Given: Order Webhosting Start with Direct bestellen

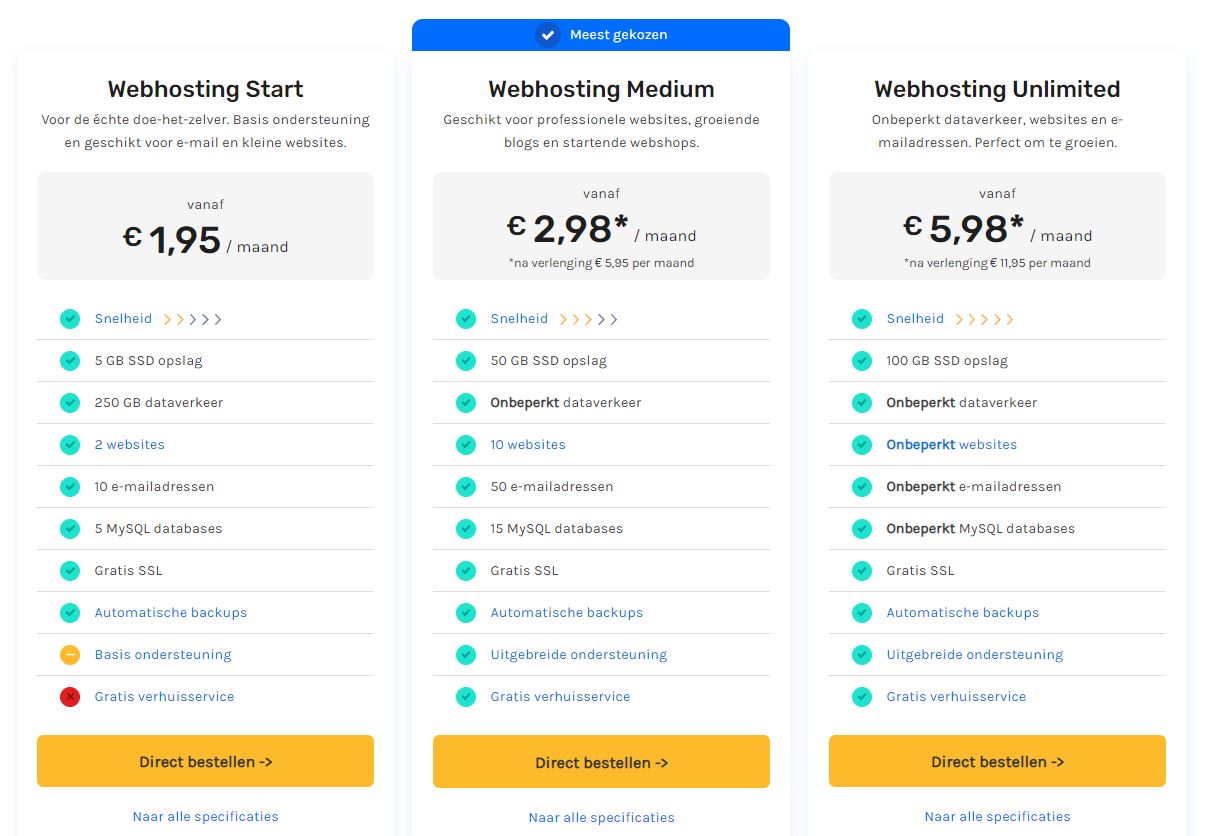Looking at the screenshot, I should tap(205, 762).
